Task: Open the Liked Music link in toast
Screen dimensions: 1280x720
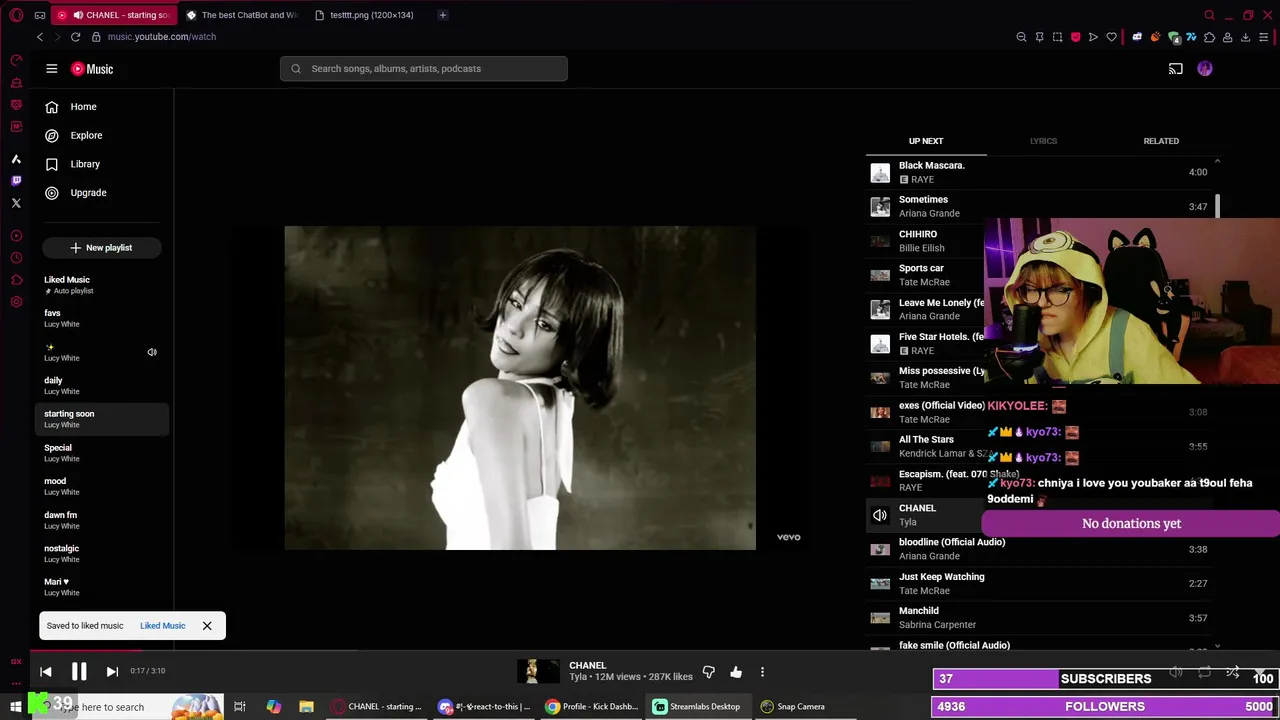Action: pyautogui.click(x=162, y=626)
